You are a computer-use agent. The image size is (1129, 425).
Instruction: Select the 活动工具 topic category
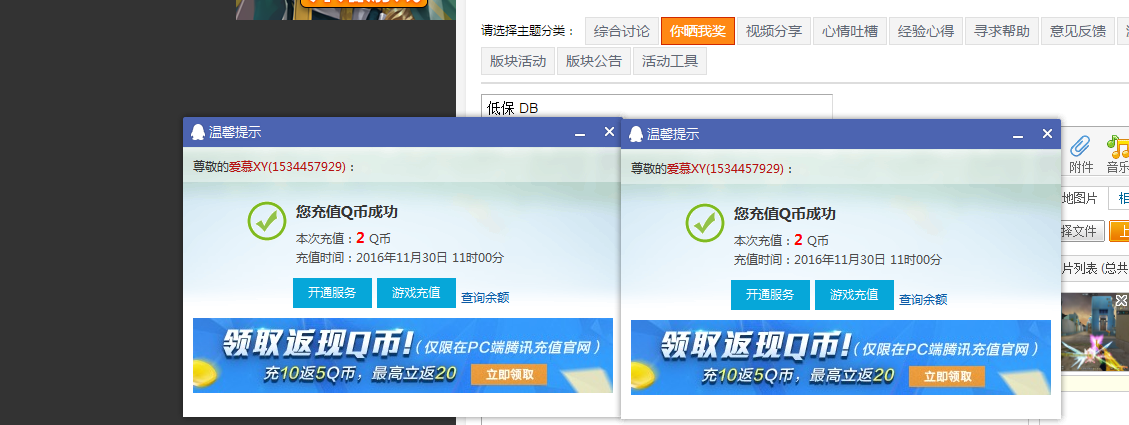coord(670,61)
